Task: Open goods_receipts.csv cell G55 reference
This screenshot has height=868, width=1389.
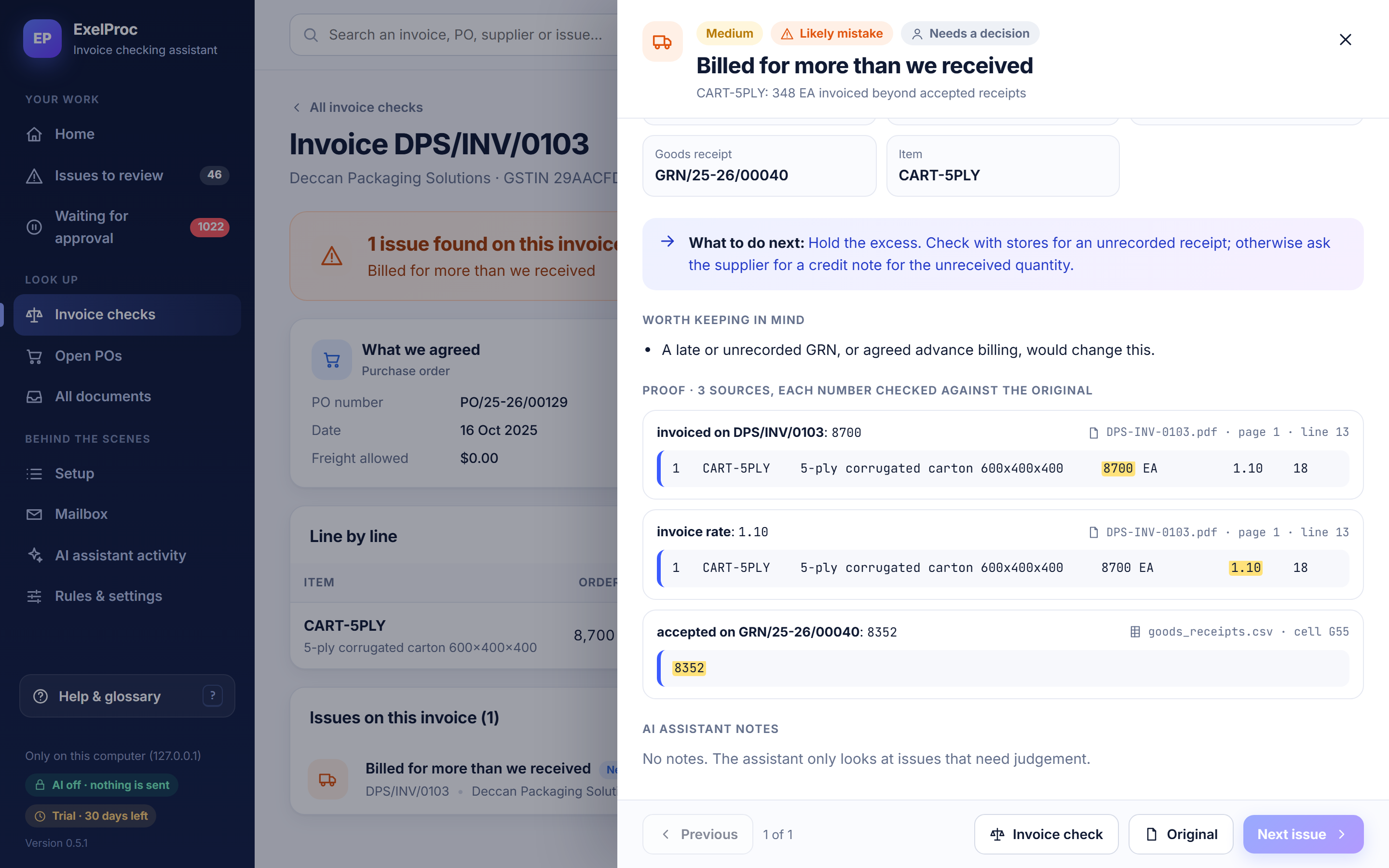Action: coord(1239,632)
